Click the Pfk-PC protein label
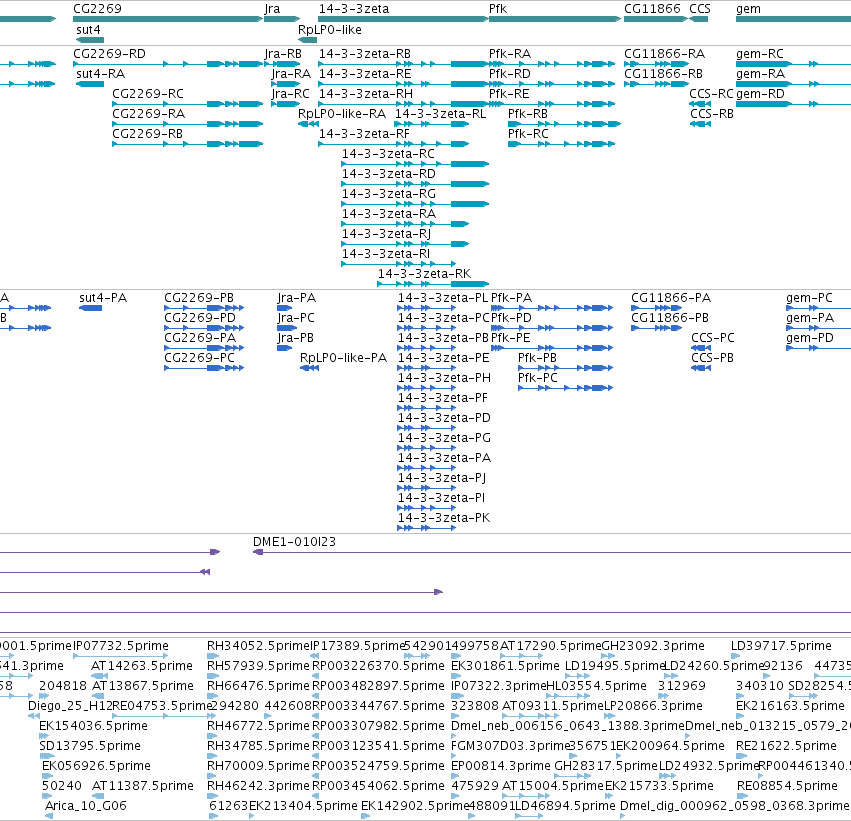This screenshot has height=821, width=851. pyautogui.click(x=537, y=378)
